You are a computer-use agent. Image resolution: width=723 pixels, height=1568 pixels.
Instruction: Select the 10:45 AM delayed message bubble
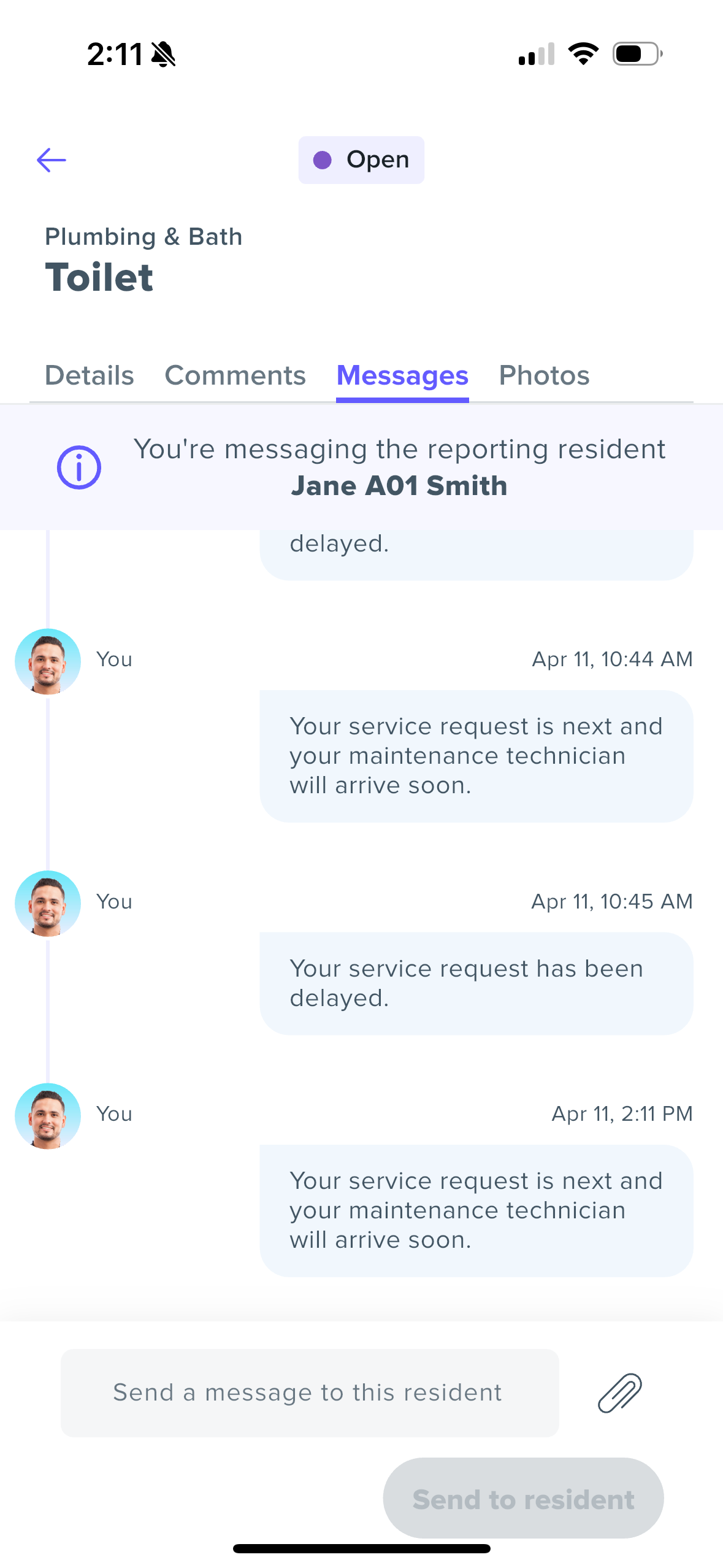tap(476, 983)
